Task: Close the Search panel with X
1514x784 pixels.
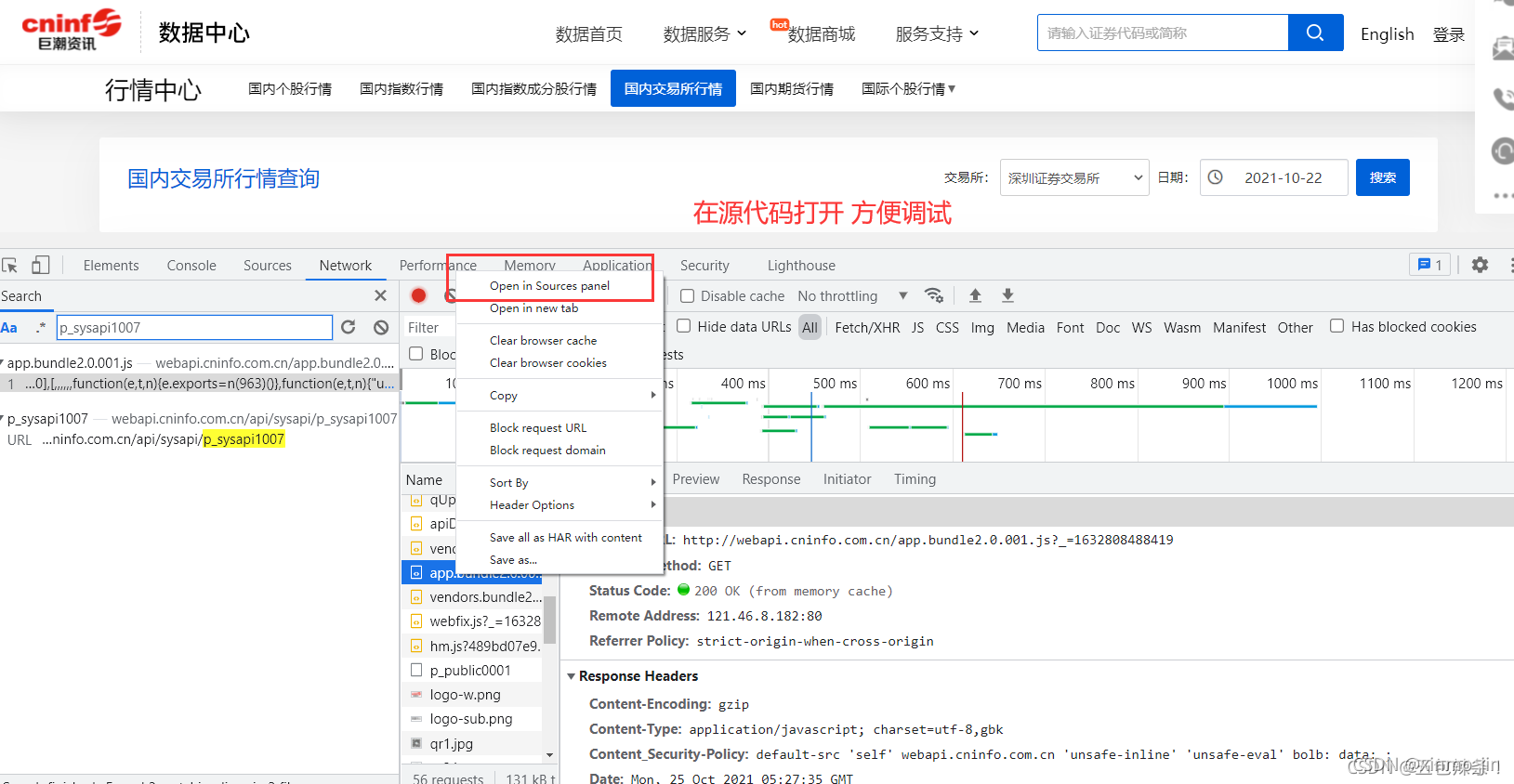Action: pos(380,295)
